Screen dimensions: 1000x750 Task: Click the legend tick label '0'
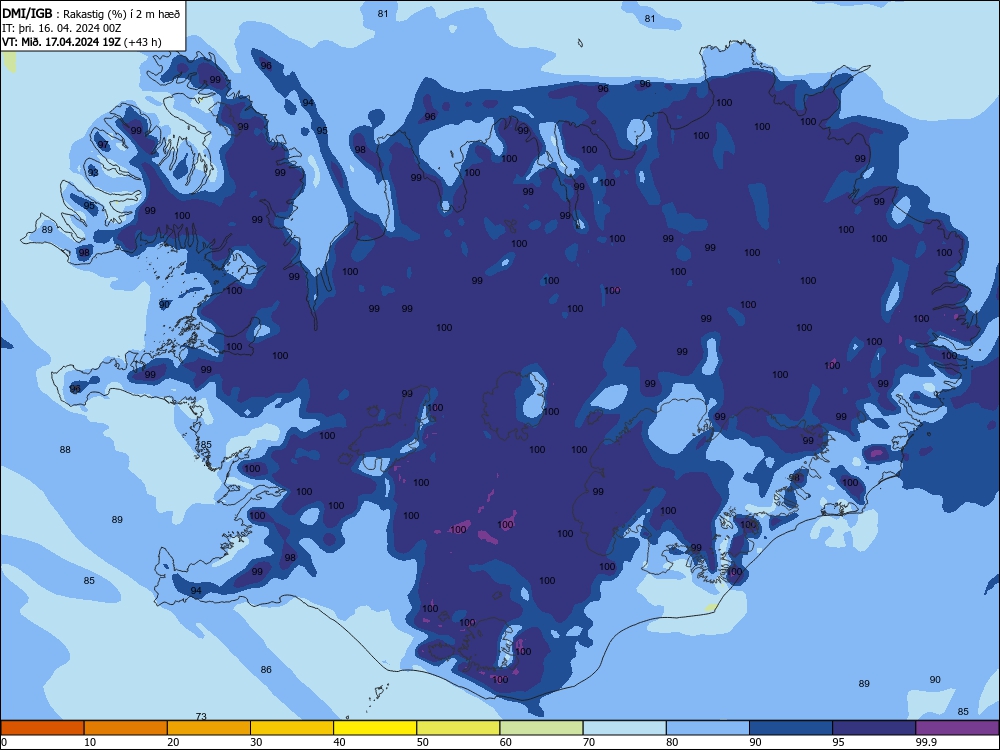4,742
